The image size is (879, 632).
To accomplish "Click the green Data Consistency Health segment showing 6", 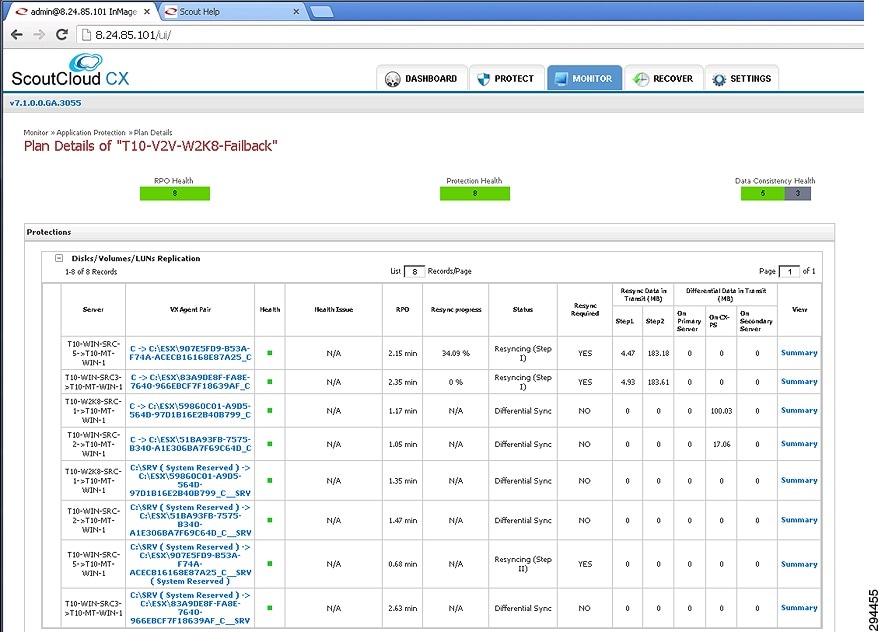I will point(762,193).
